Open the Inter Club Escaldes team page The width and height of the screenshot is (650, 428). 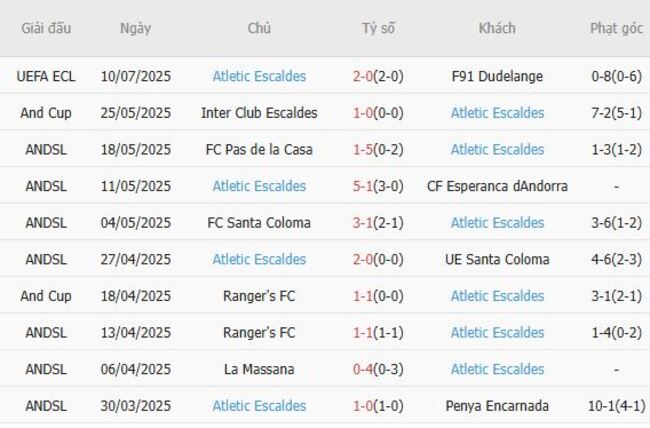coord(259,113)
